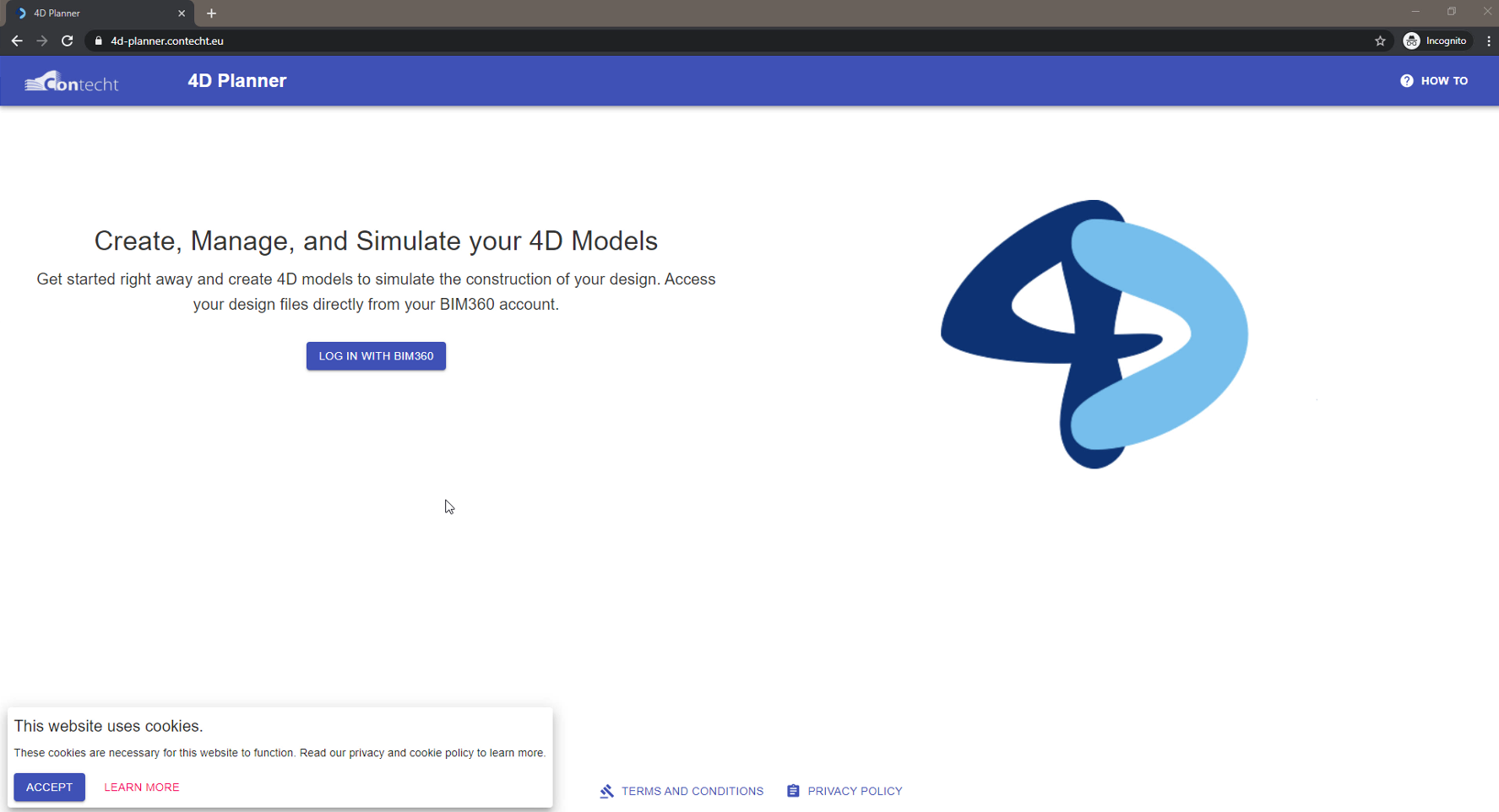The image size is (1499, 812).
Task: Accept the cookies notice
Action: point(49,788)
